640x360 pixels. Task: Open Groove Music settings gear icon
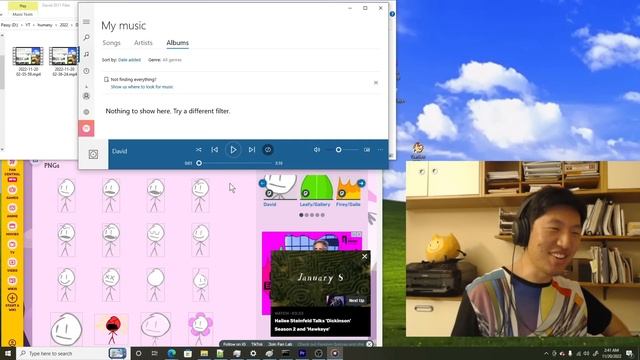pos(86,112)
